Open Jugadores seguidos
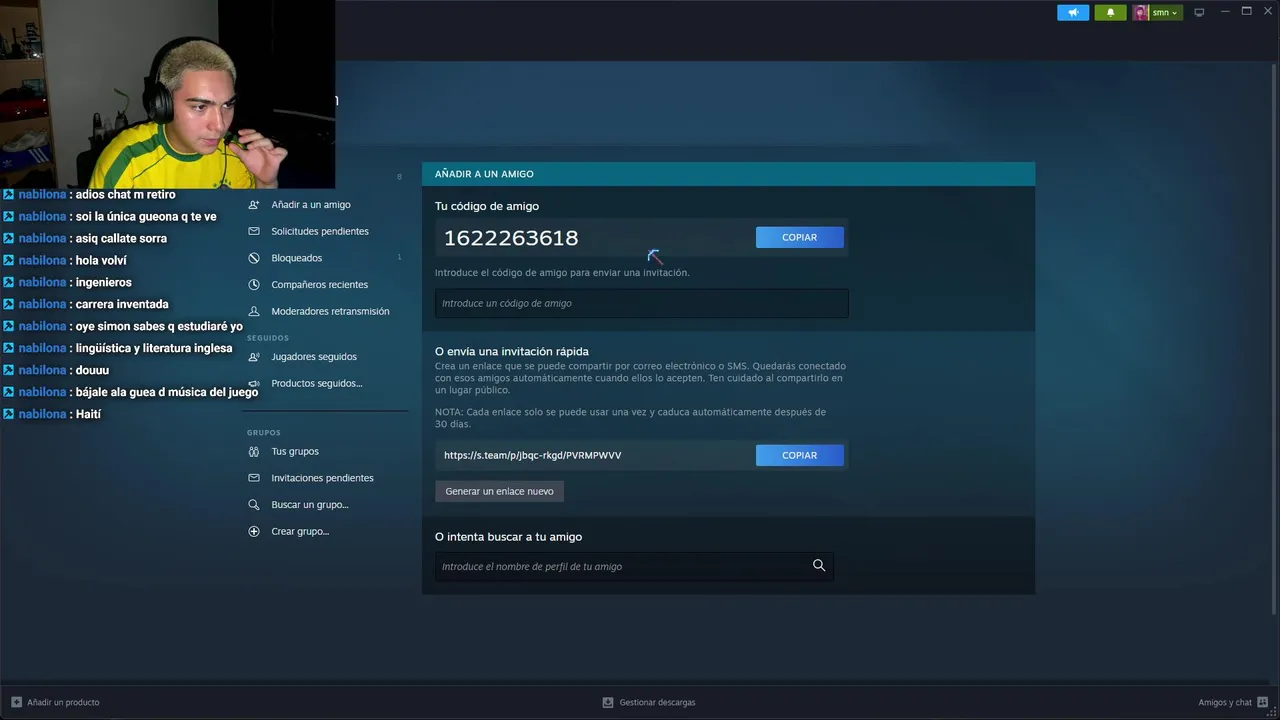The width and height of the screenshot is (1280, 720). [x=314, y=357]
